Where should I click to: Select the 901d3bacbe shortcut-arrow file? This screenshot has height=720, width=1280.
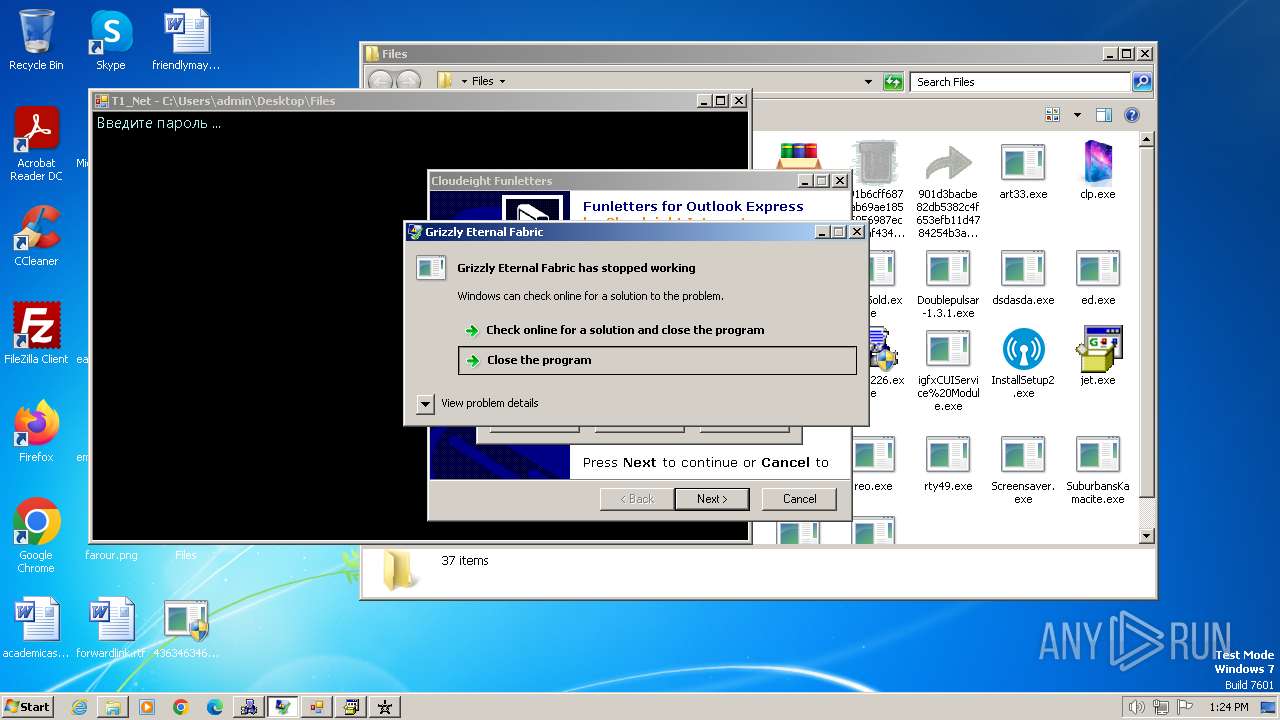pyautogui.click(x=948, y=190)
